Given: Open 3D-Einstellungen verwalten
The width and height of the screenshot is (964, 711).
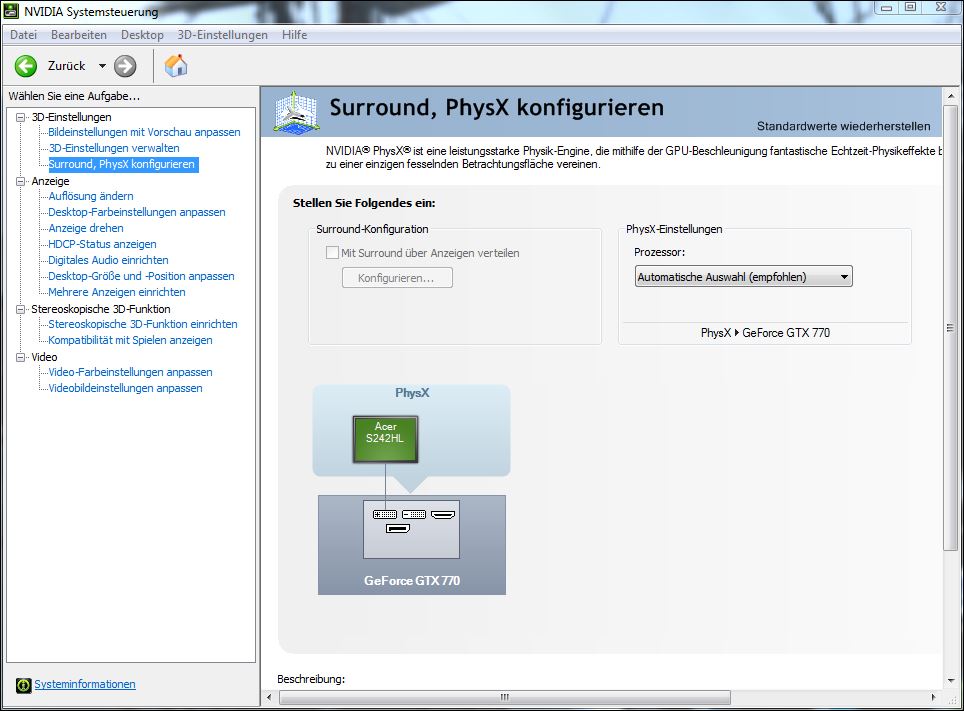Looking at the screenshot, I should tap(114, 148).
